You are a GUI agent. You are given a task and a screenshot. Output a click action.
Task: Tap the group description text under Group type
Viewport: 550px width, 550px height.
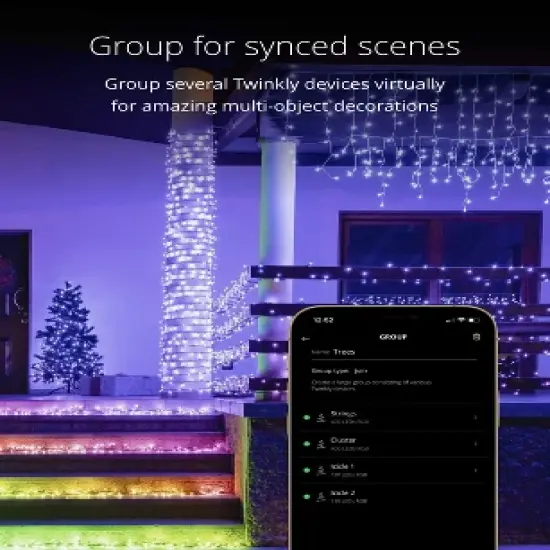click(371, 385)
